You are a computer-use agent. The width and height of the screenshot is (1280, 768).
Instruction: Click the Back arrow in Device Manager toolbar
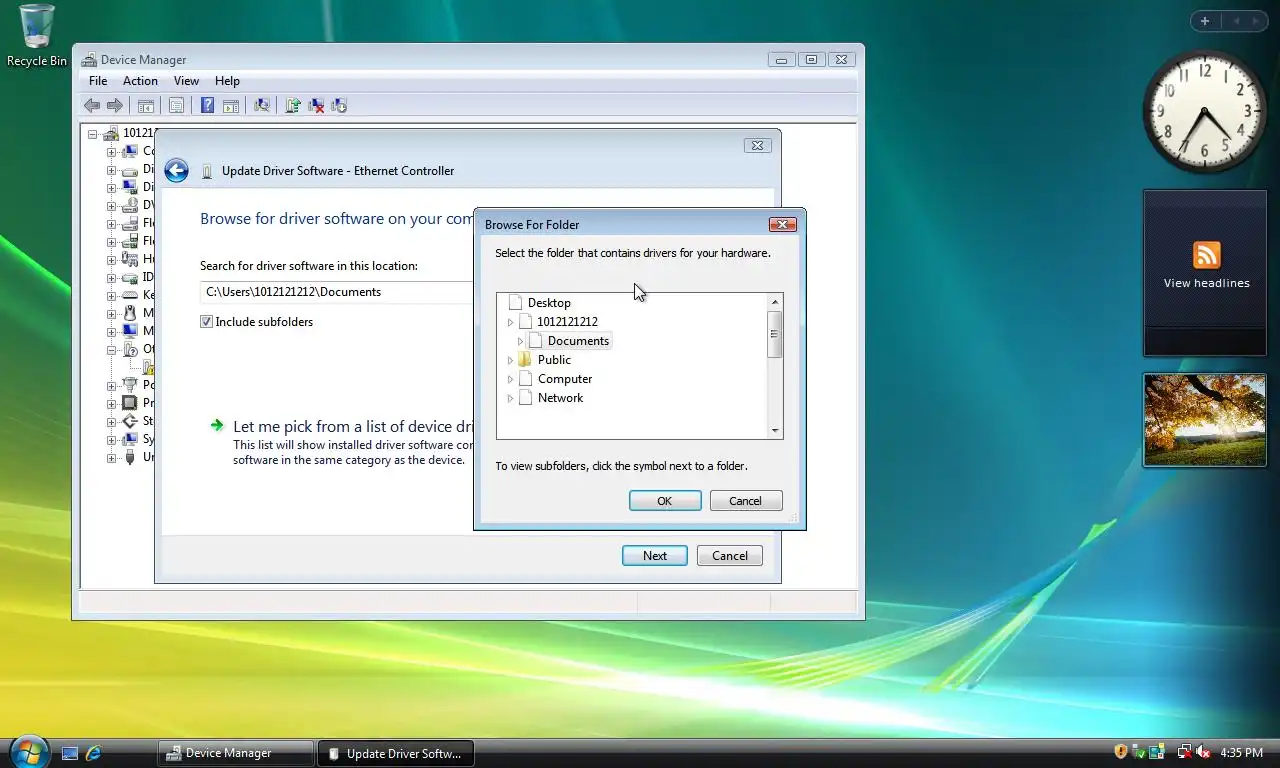point(92,105)
